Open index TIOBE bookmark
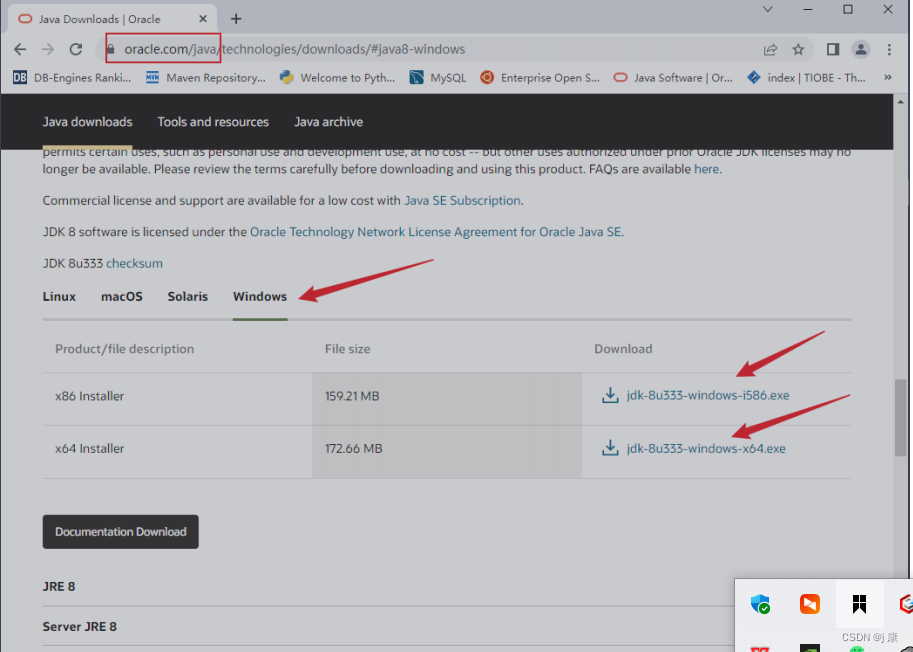This screenshot has width=913, height=652. [806, 77]
